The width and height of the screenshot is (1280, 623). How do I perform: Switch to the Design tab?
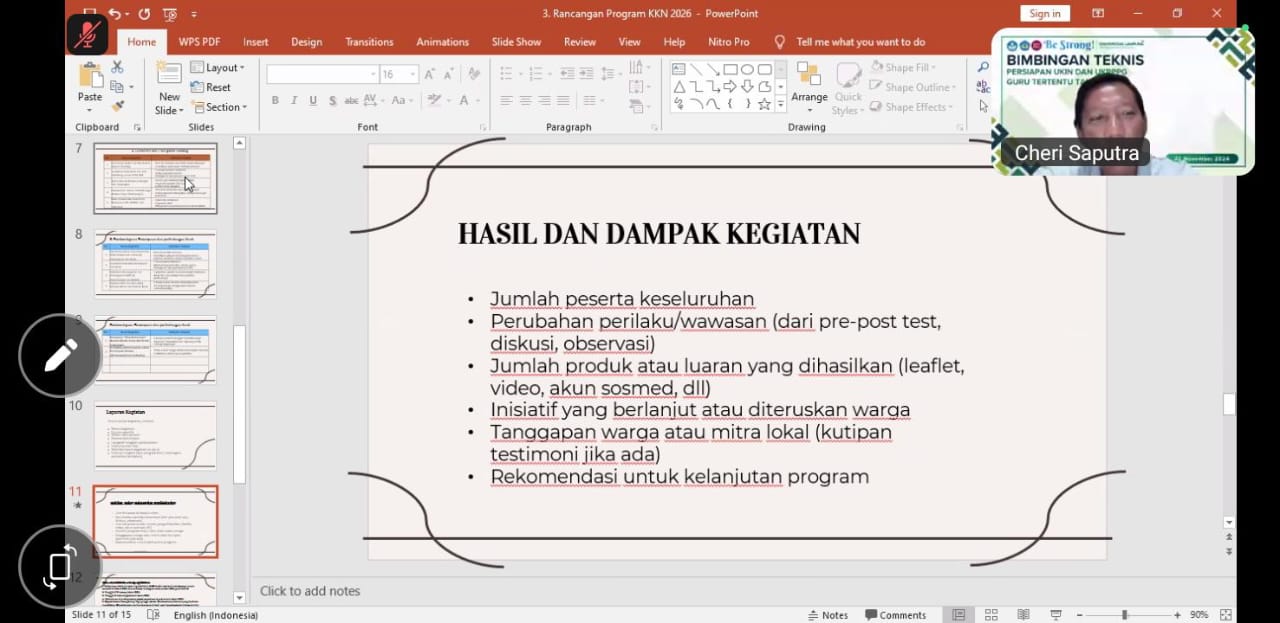(x=306, y=42)
